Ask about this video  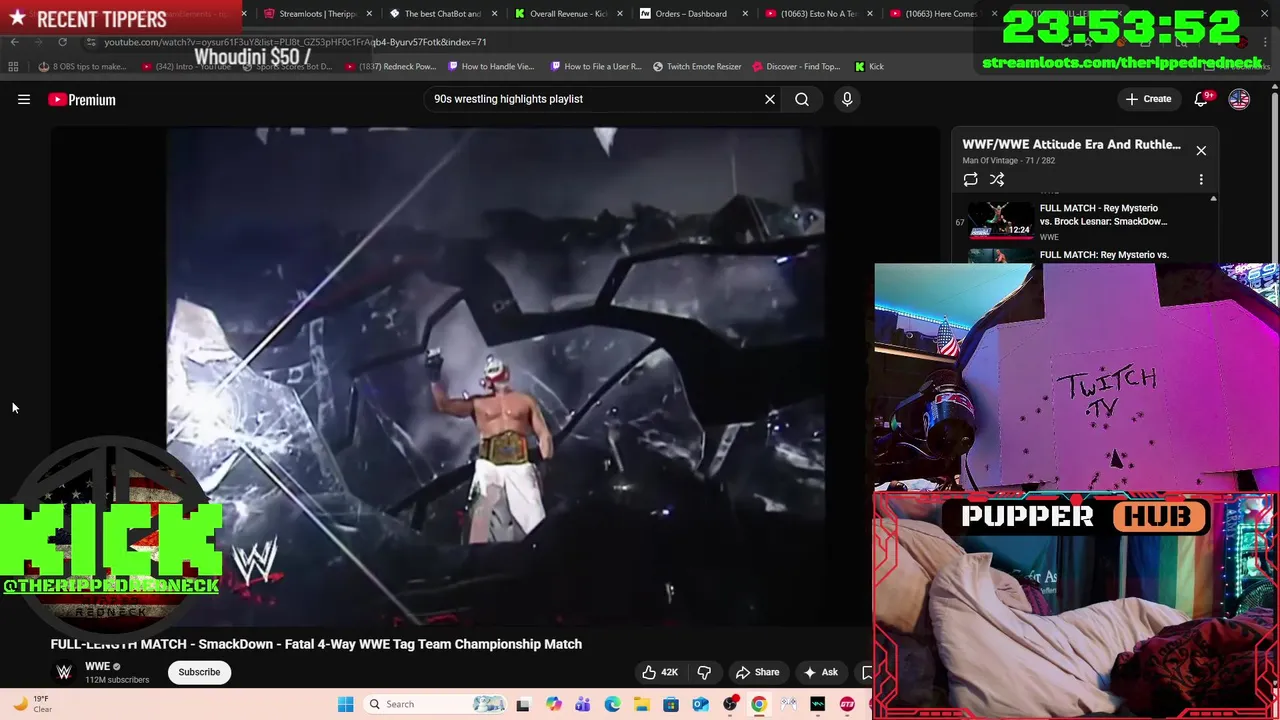pyautogui.click(x=820, y=672)
